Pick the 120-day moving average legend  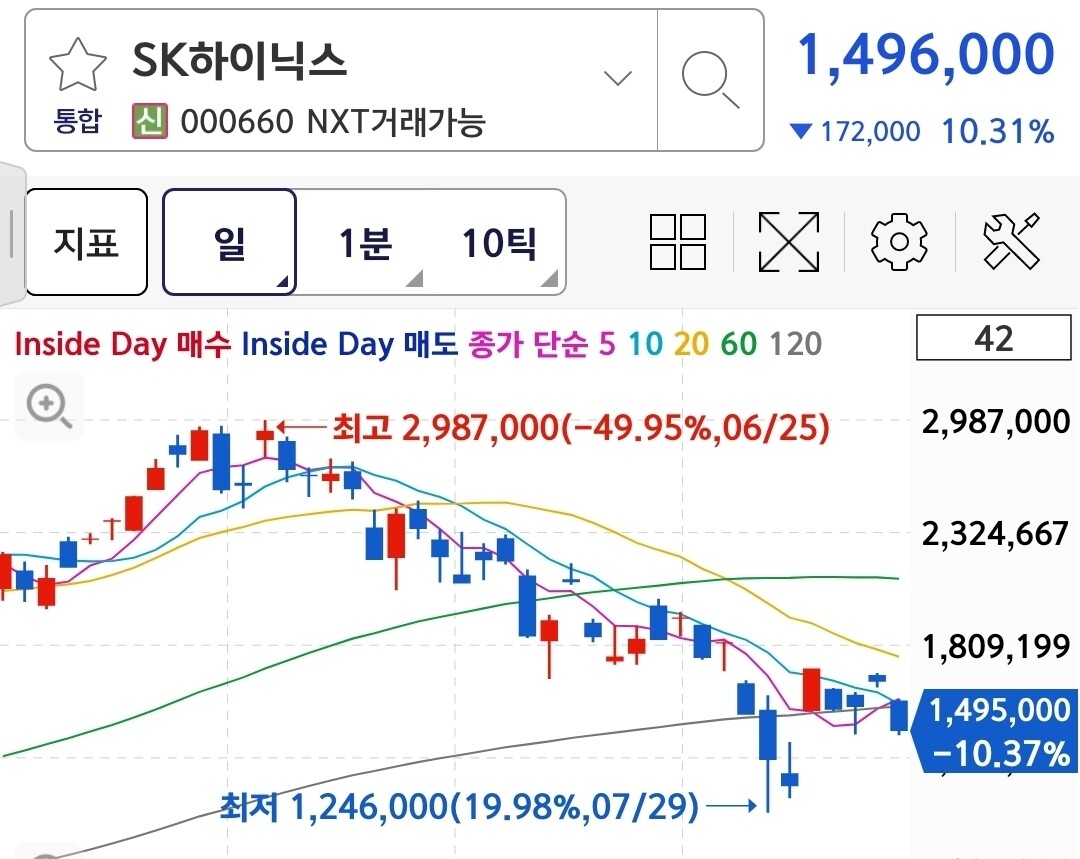click(796, 344)
